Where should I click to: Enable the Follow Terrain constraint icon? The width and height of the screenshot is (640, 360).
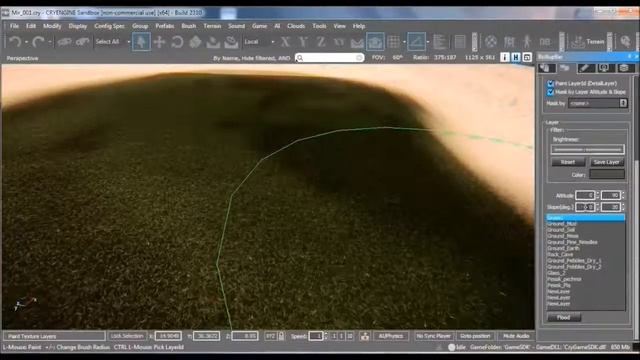pyautogui.click(x=357, y=42)
